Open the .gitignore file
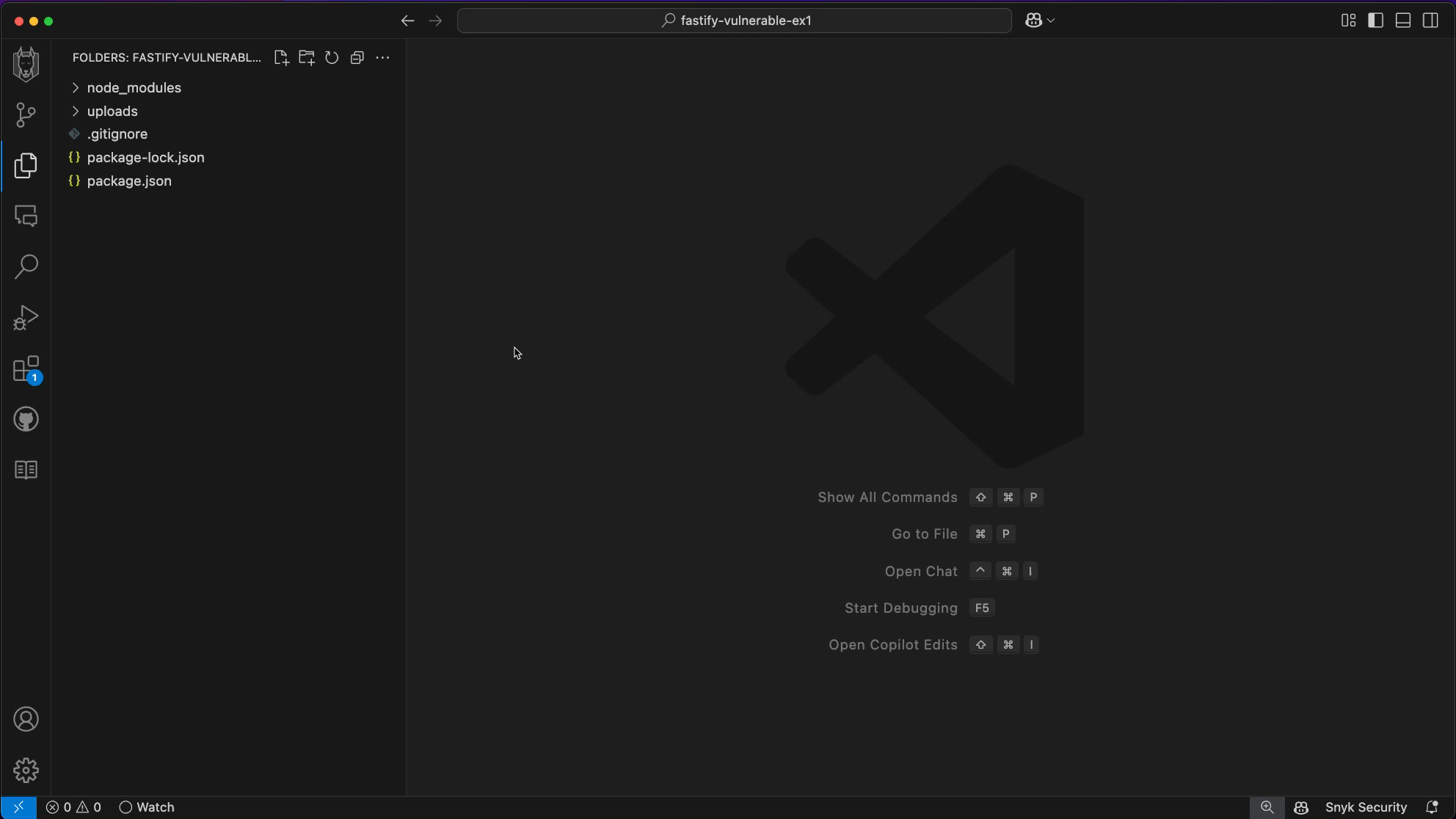 [229, 134]
